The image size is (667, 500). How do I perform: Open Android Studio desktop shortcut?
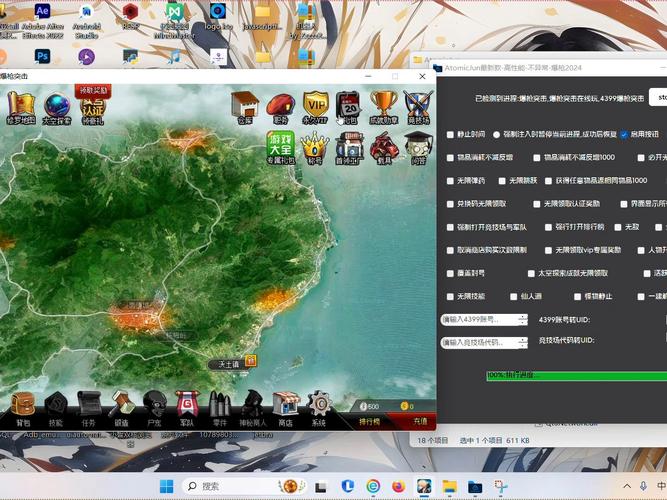click(x=87, y=20)
